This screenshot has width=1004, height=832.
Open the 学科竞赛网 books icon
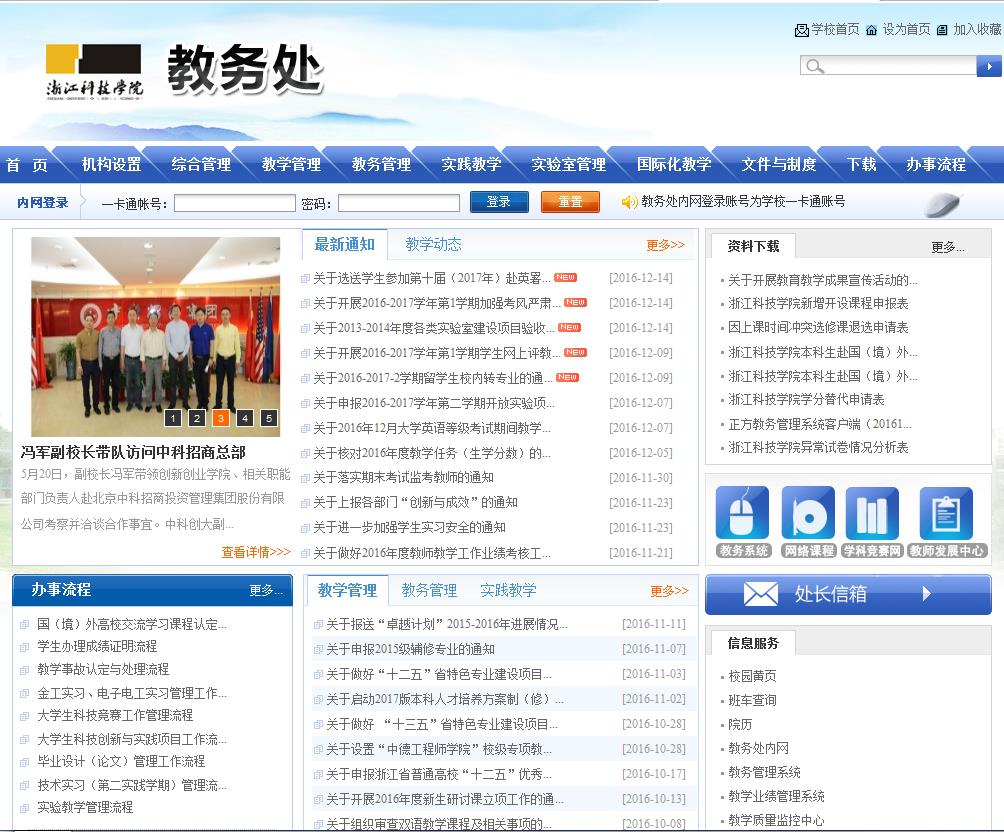(872, 512)
